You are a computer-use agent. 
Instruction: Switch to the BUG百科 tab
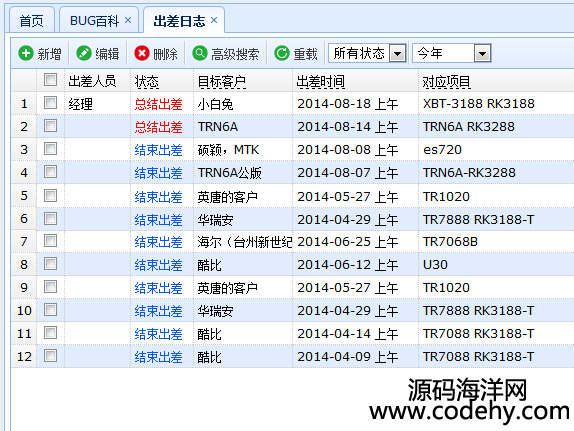[94, 21]
